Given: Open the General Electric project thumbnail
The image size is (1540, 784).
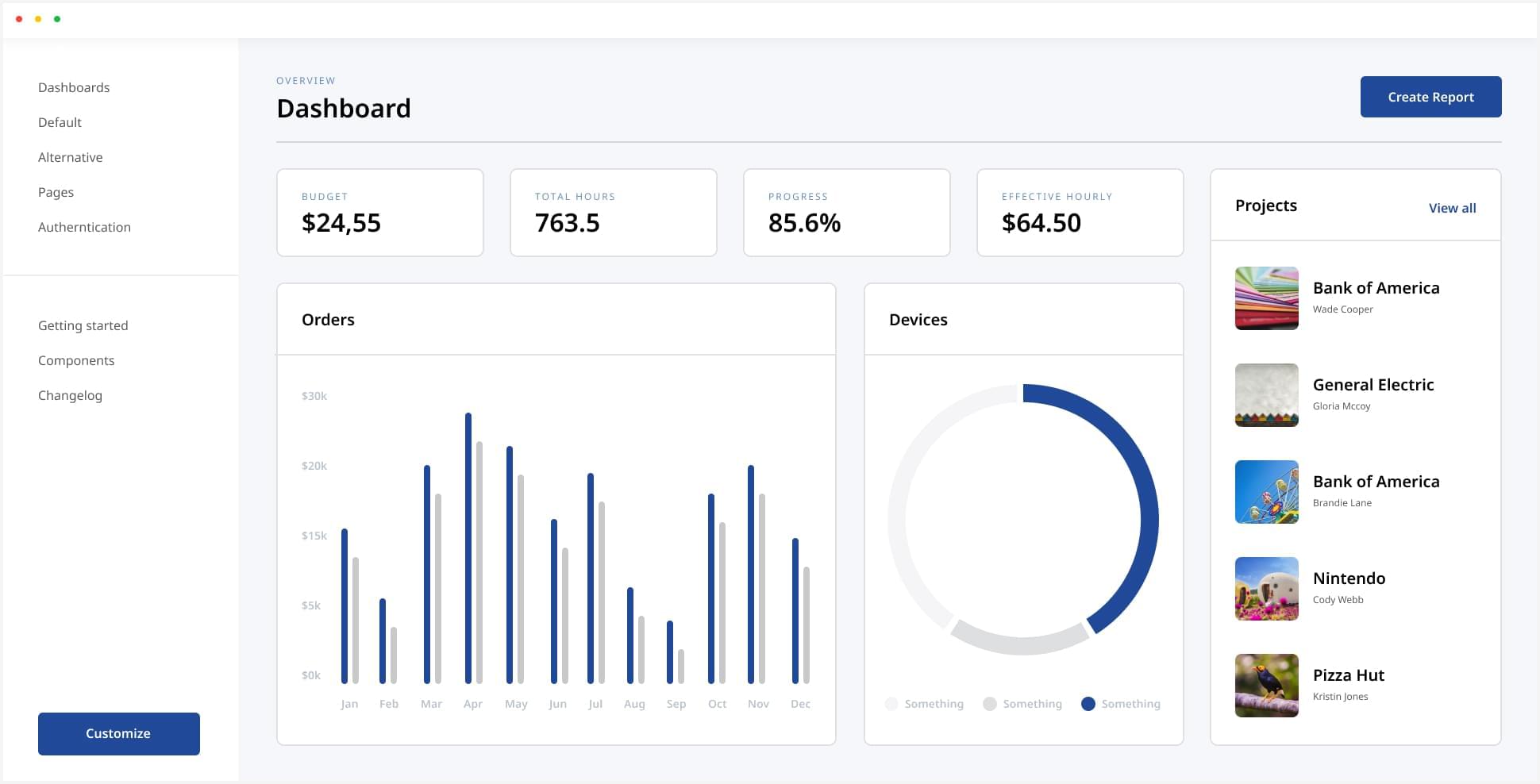Looking at the screenshot, I should click(x=1266, y=395).
